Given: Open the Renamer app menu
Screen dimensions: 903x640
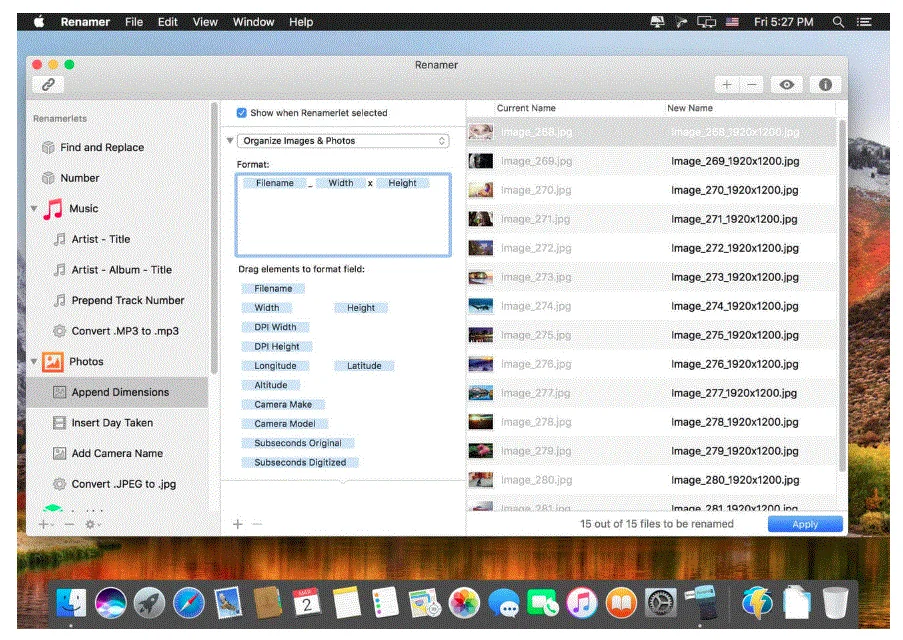Looking at the screenshot, I should point(85,22).
